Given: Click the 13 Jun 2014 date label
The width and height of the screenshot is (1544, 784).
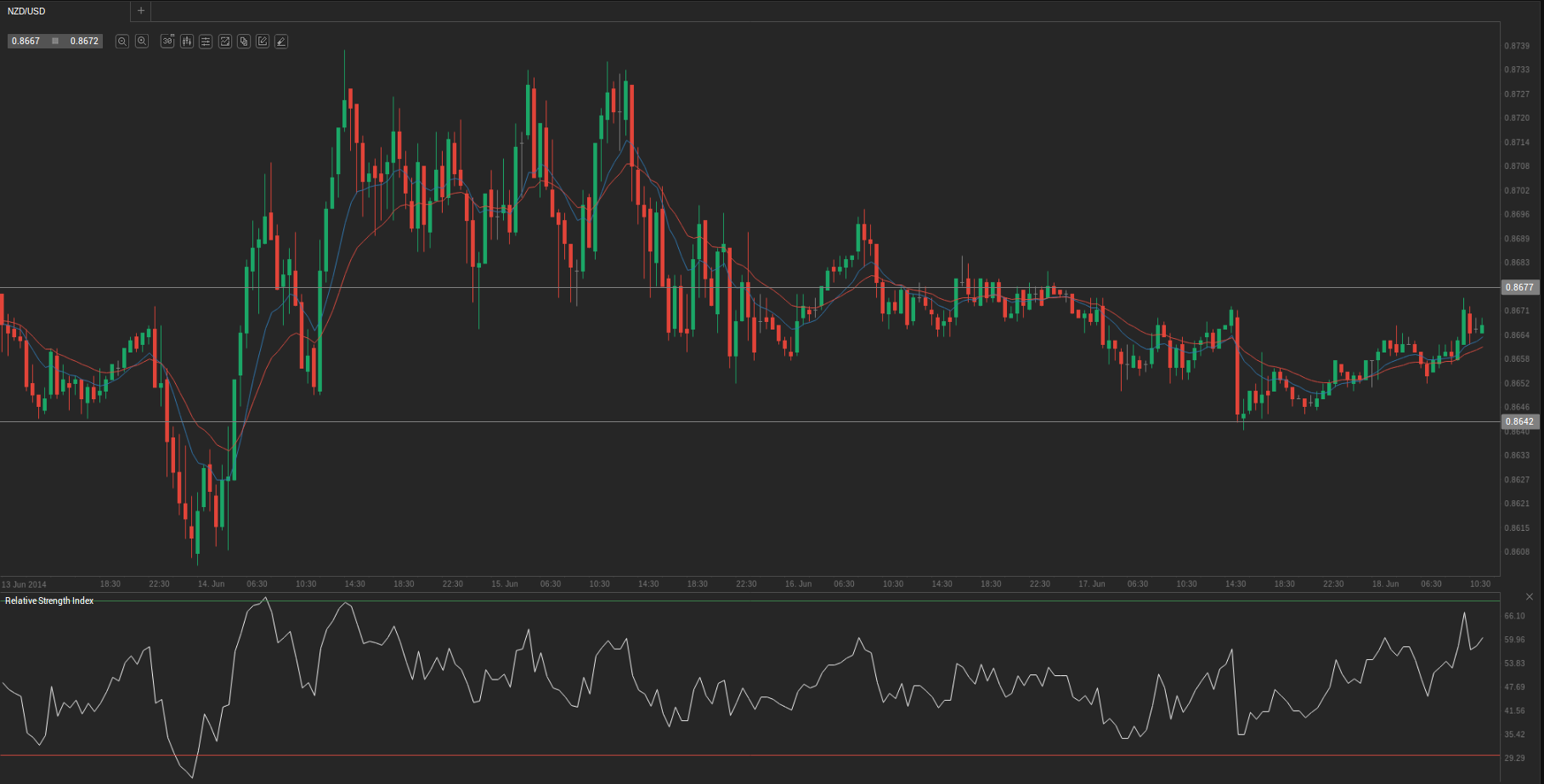Looking at the screenshot, I should 24,584.
